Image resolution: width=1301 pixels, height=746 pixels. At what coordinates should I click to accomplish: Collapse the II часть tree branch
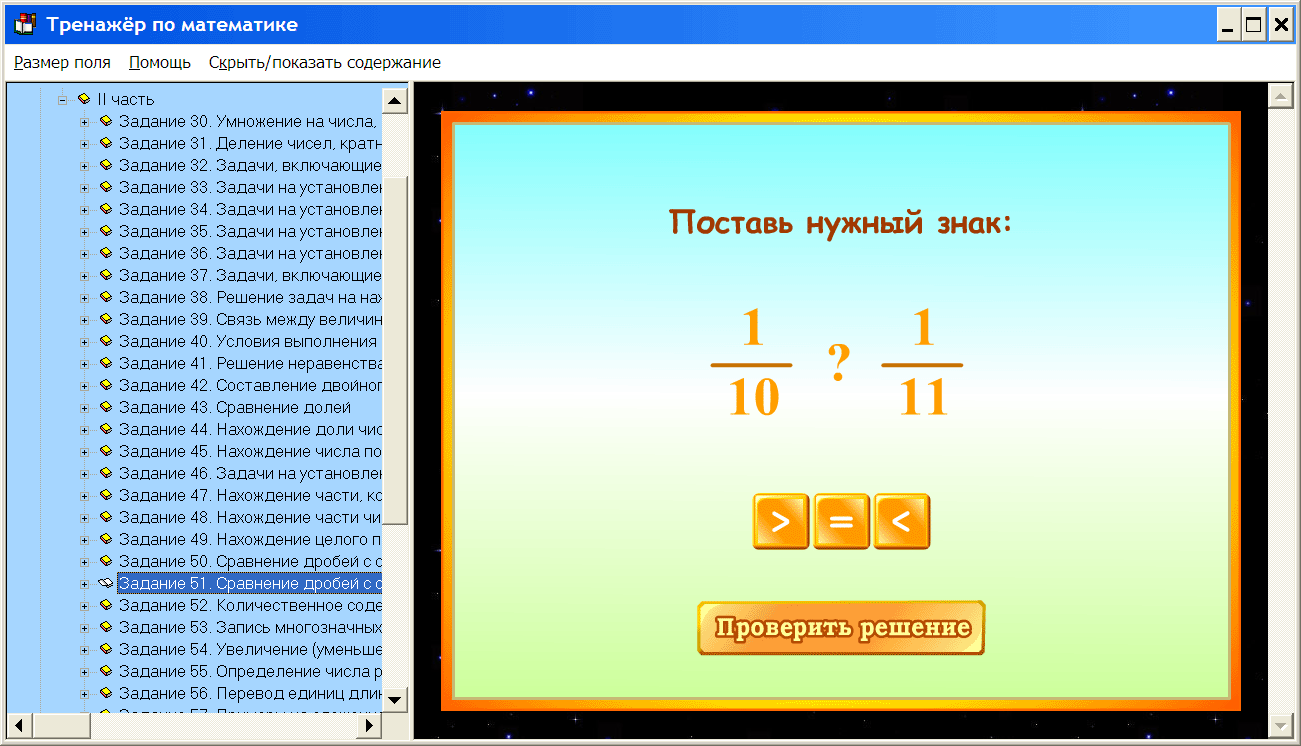click(62, 99)
